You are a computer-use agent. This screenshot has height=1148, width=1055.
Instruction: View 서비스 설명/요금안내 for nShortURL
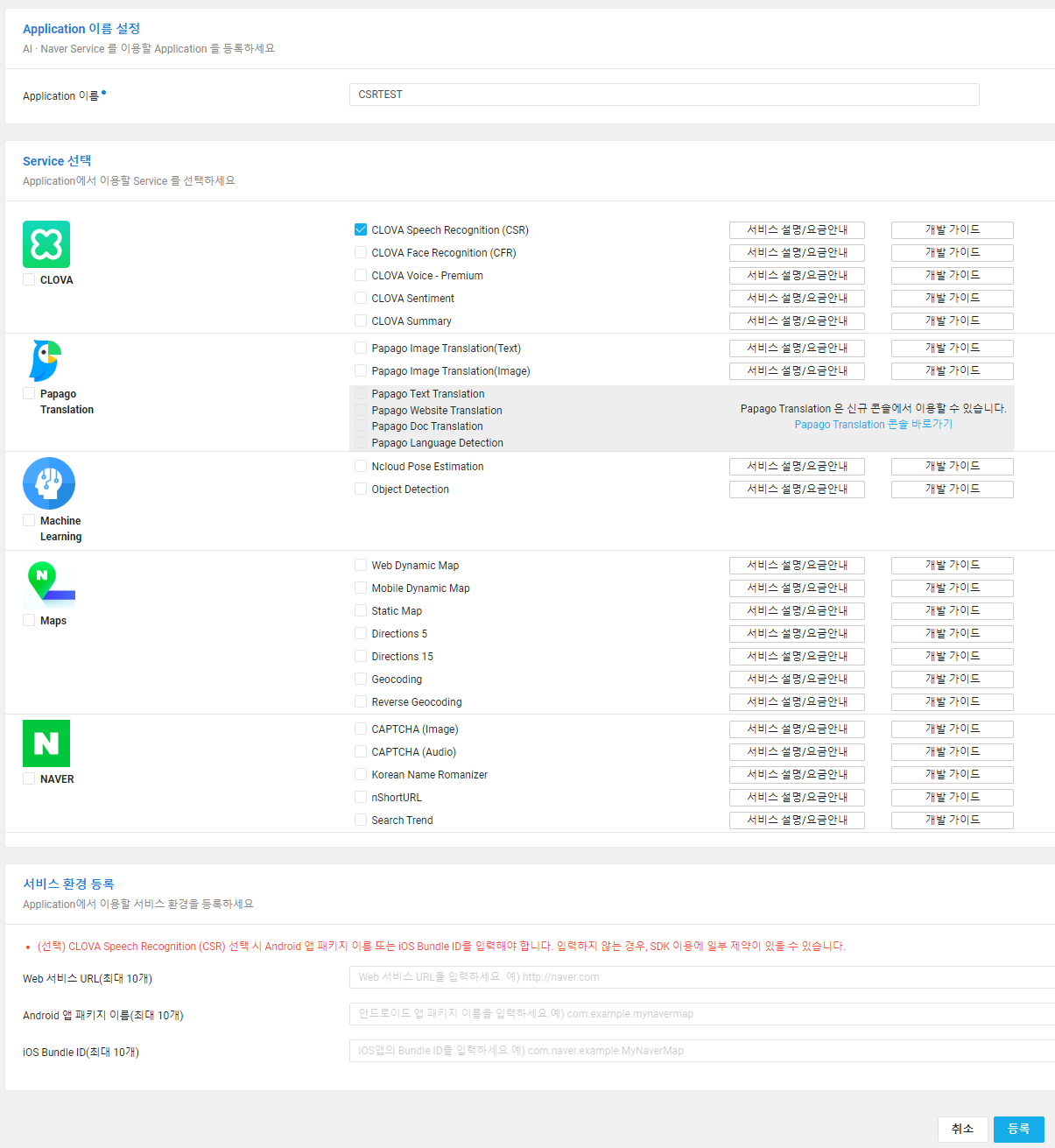coord(797,798)
